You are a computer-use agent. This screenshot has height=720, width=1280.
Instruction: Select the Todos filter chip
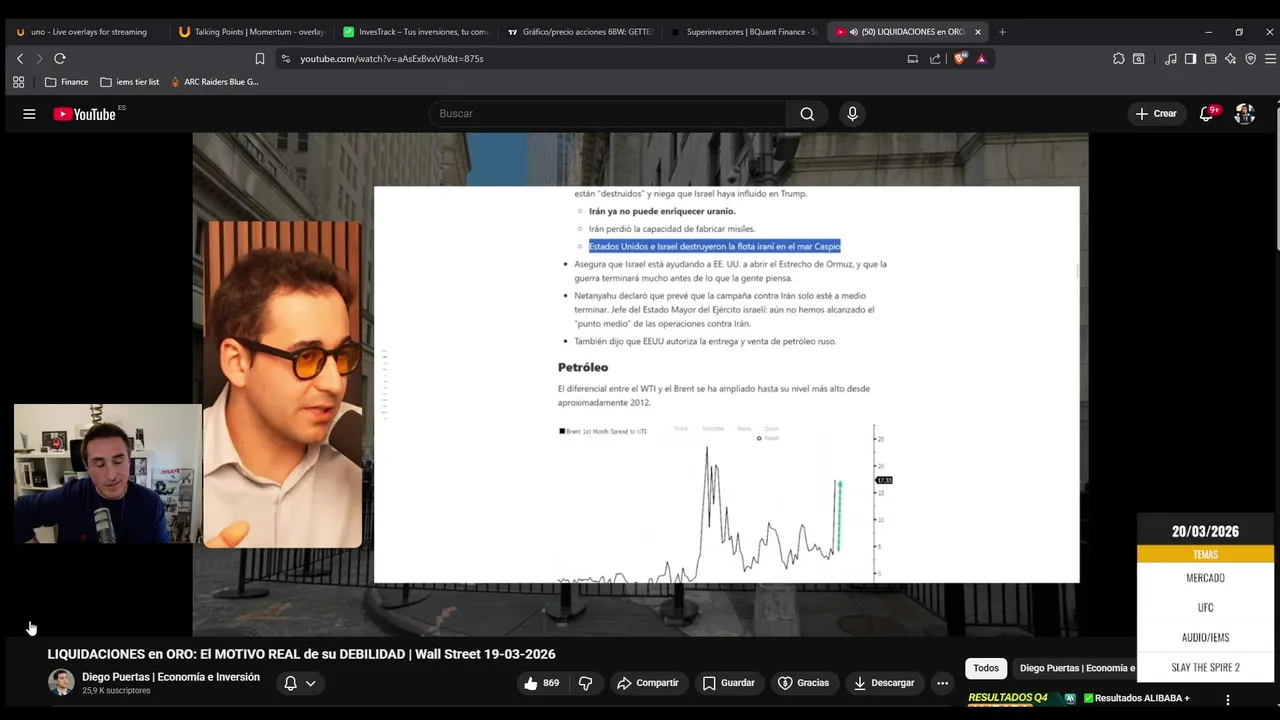point(986,668)
